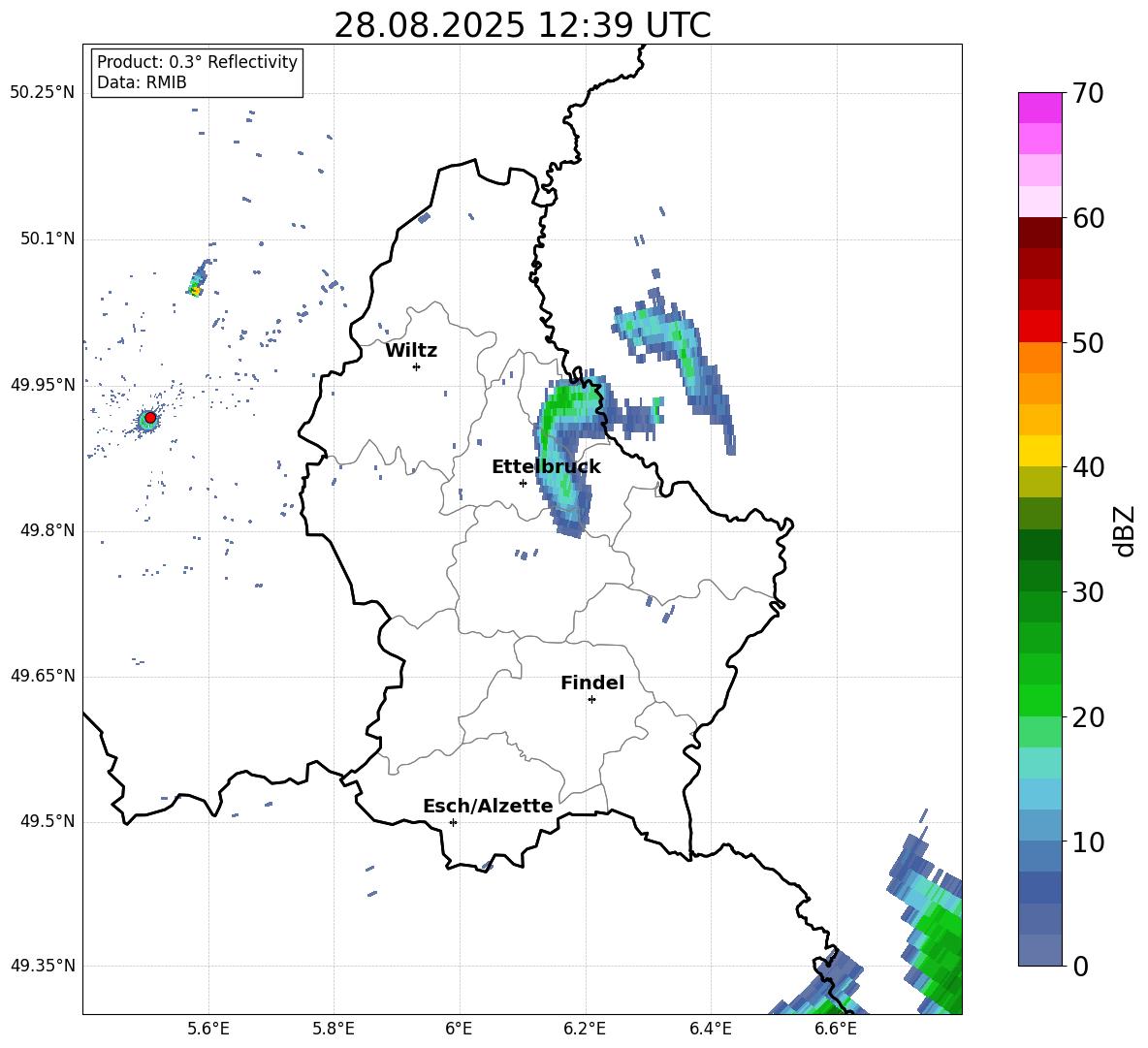Pick the yellow 40 dBZ colorbar swatch
The width and height of the screenshot is (1148, 1048).
tap(1039, 451)
